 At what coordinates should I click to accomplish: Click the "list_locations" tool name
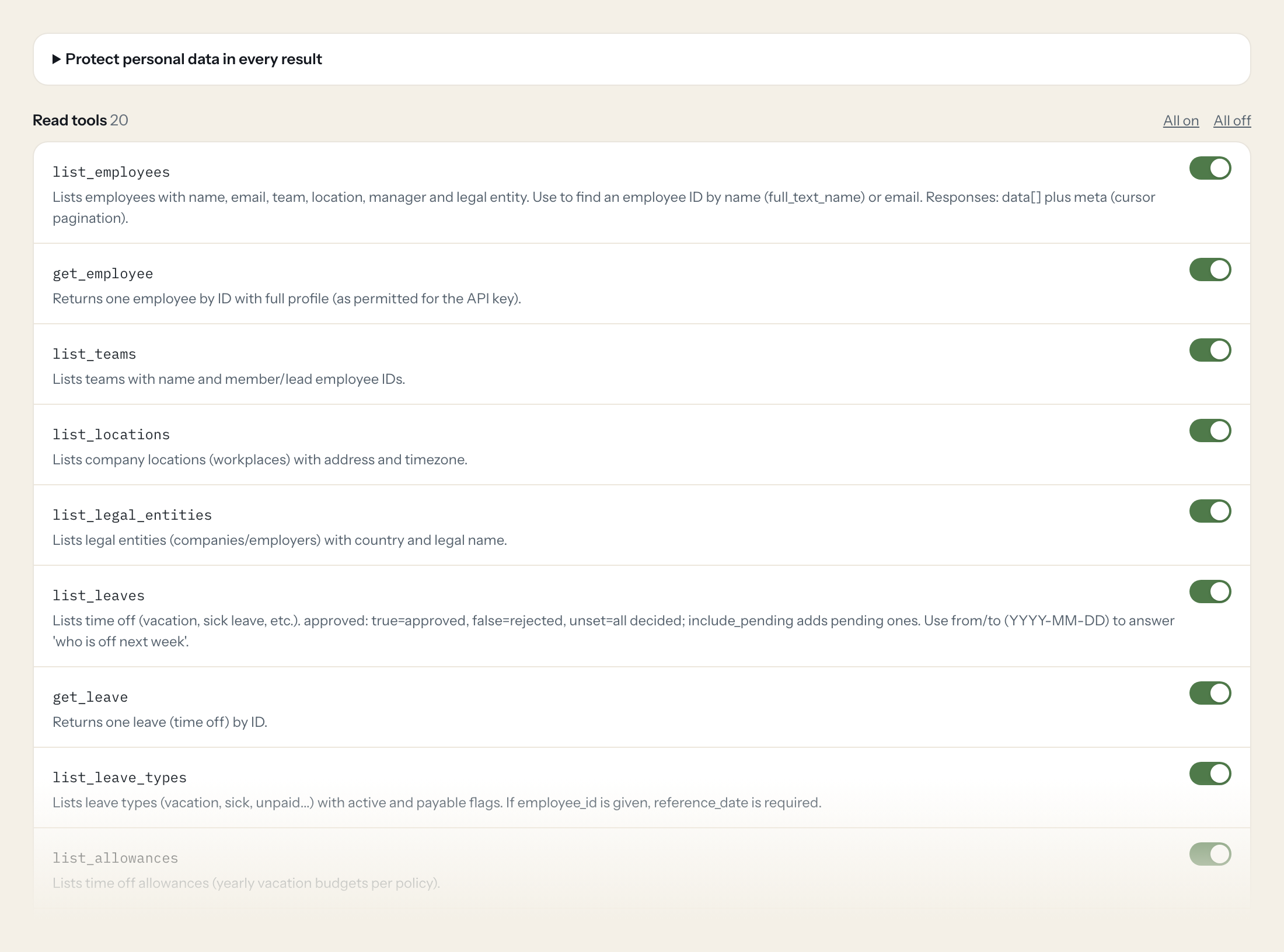(111, 435)
